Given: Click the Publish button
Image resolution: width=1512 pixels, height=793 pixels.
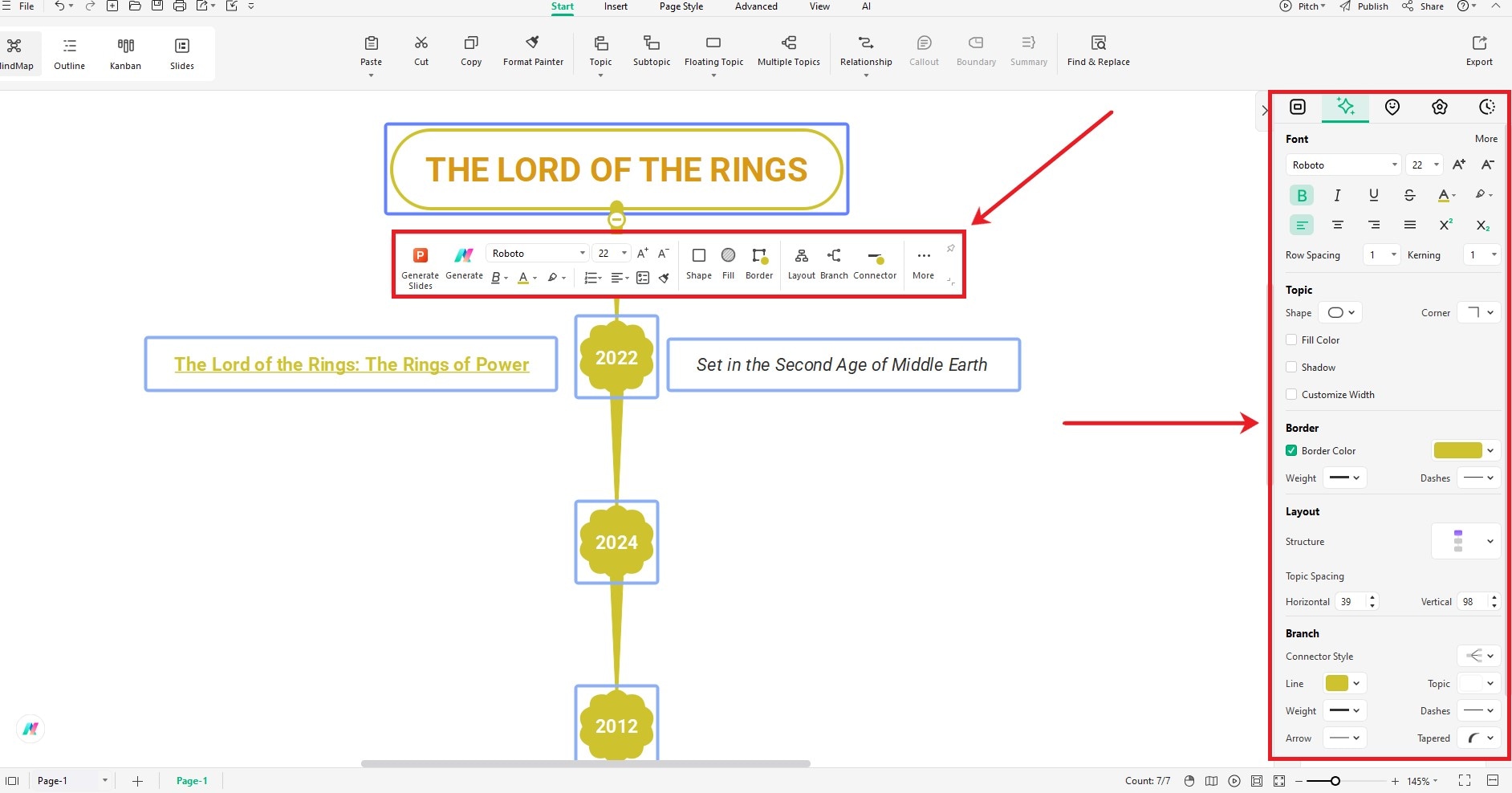Looking at the screenshot, I should click(1364, 6).
